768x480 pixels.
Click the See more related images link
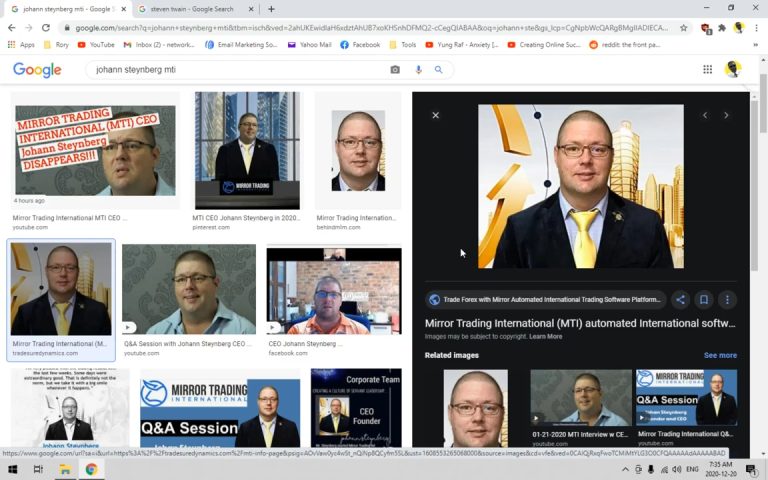(720, 355)
